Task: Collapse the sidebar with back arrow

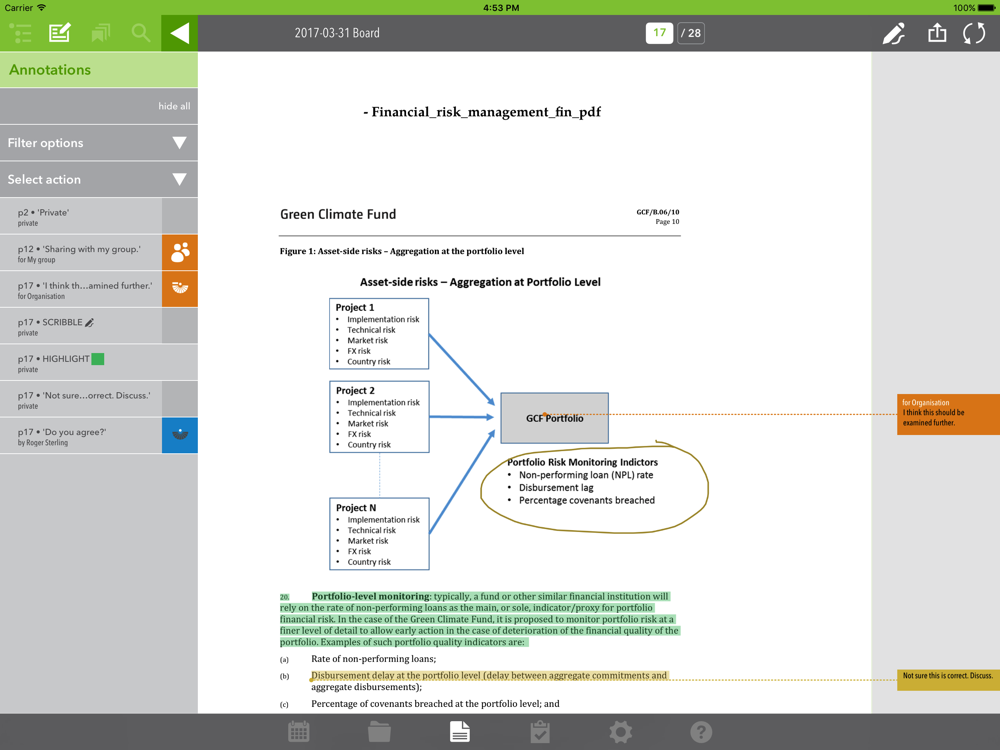Action: tap(179, 33)
